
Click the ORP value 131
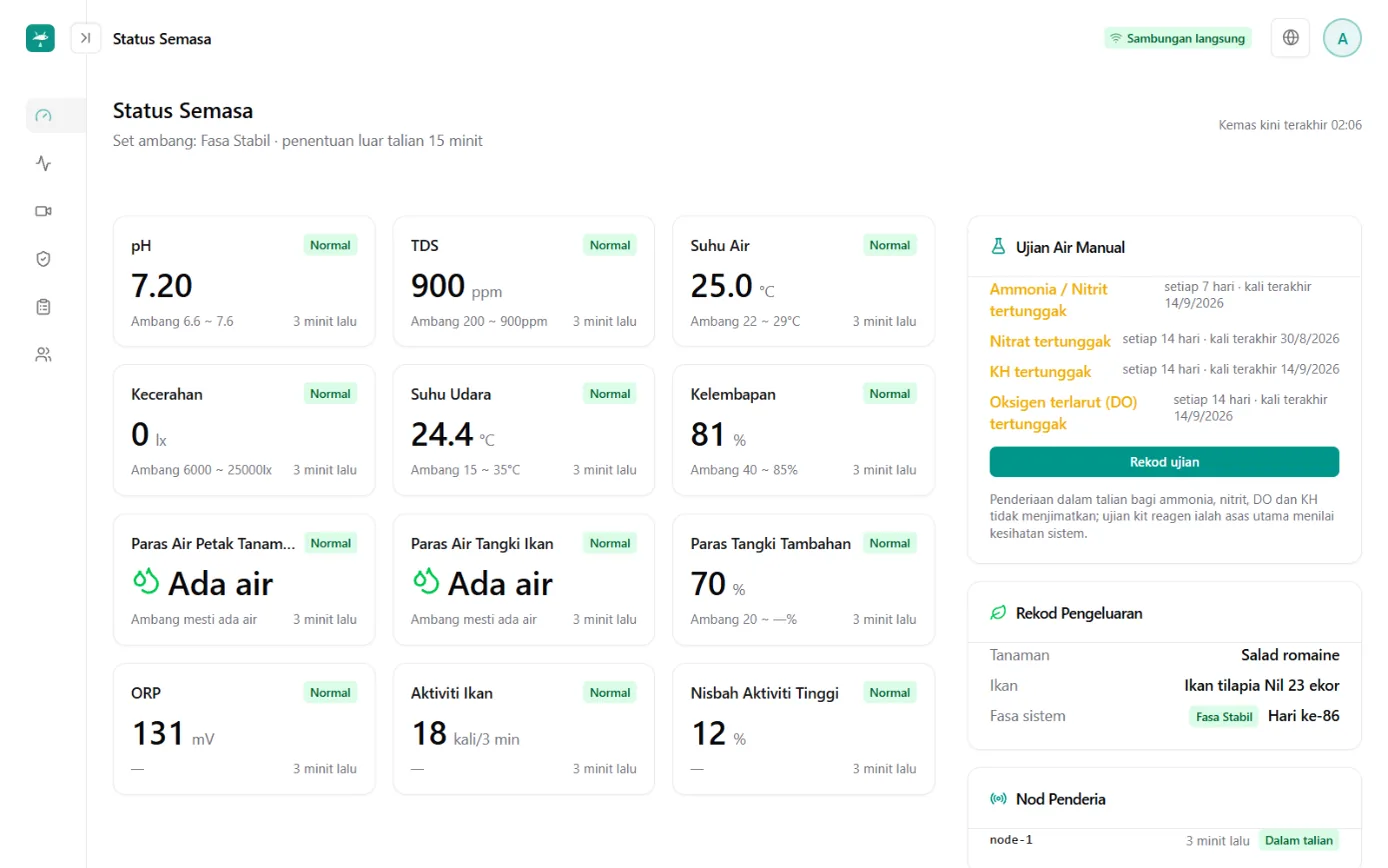point(158,734)
